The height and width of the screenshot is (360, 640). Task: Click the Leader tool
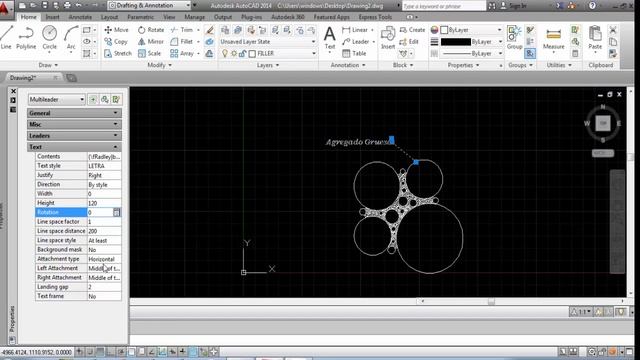pyautogui.click(x=356, y=42)
